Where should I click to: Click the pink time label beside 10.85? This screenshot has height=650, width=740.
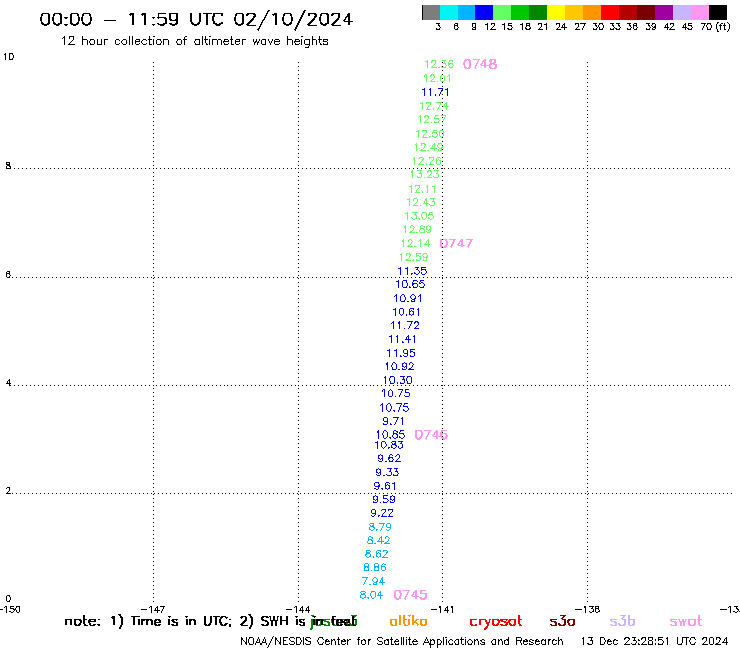(431, 435)
